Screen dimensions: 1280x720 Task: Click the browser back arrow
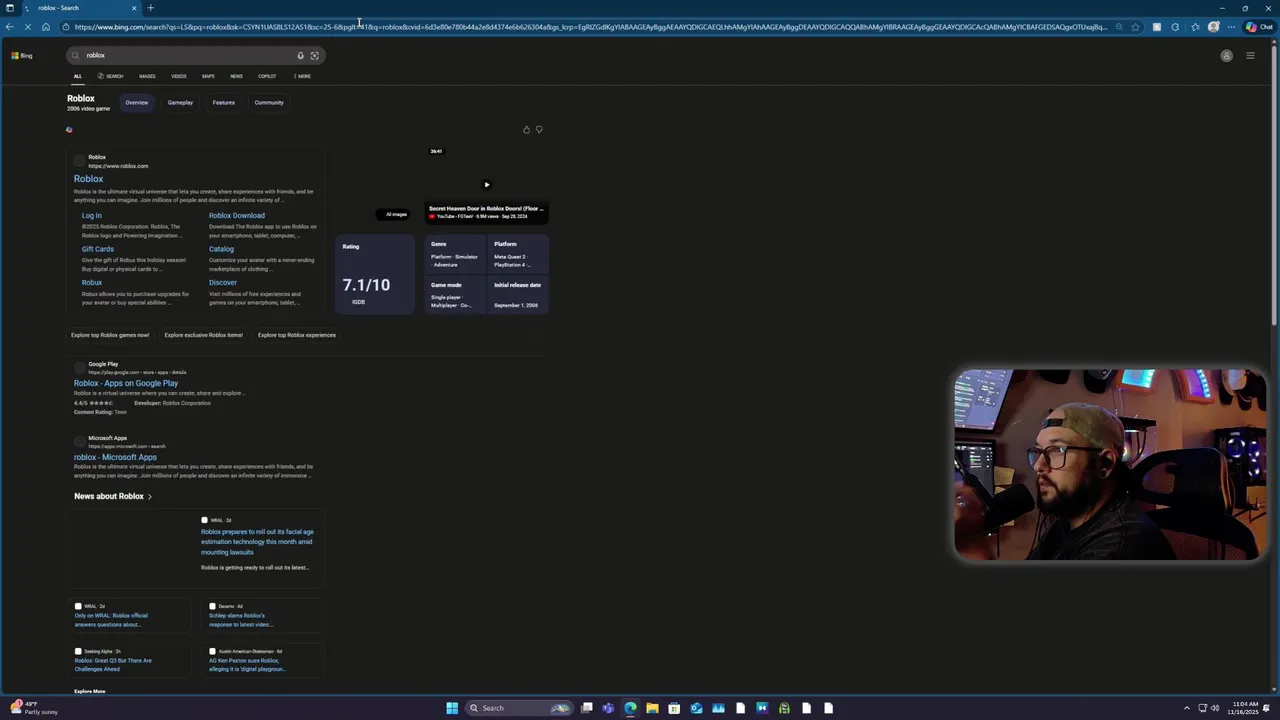[10, 27]
